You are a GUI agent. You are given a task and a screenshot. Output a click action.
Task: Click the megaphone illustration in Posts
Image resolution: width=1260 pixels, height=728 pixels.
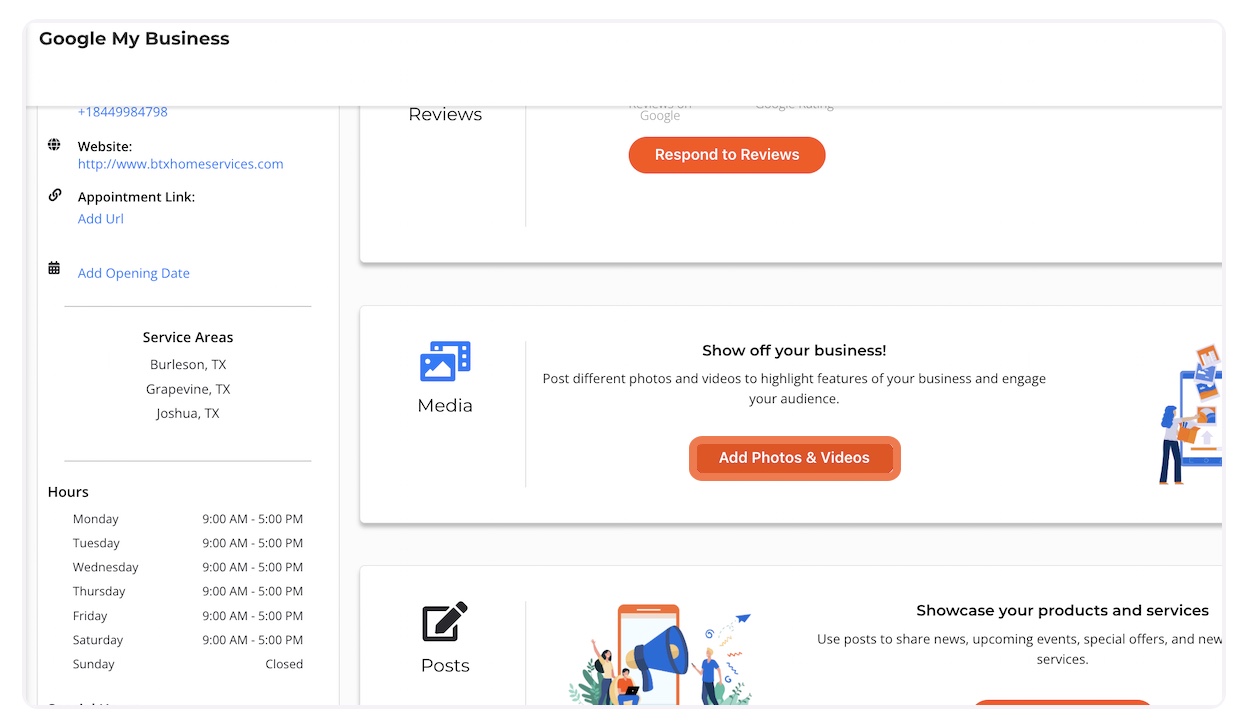[661, 654]
